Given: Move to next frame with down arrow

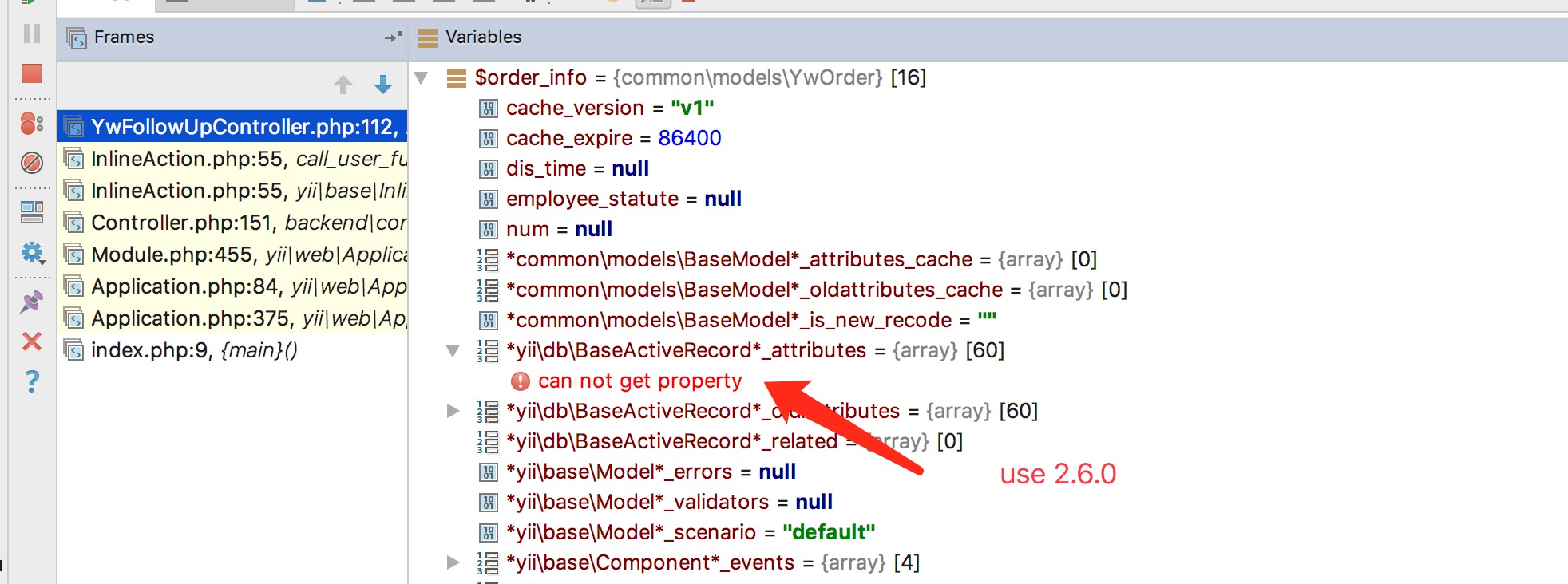Looking at the screenshot, I should pyautogui.click(x=383, y=85).
